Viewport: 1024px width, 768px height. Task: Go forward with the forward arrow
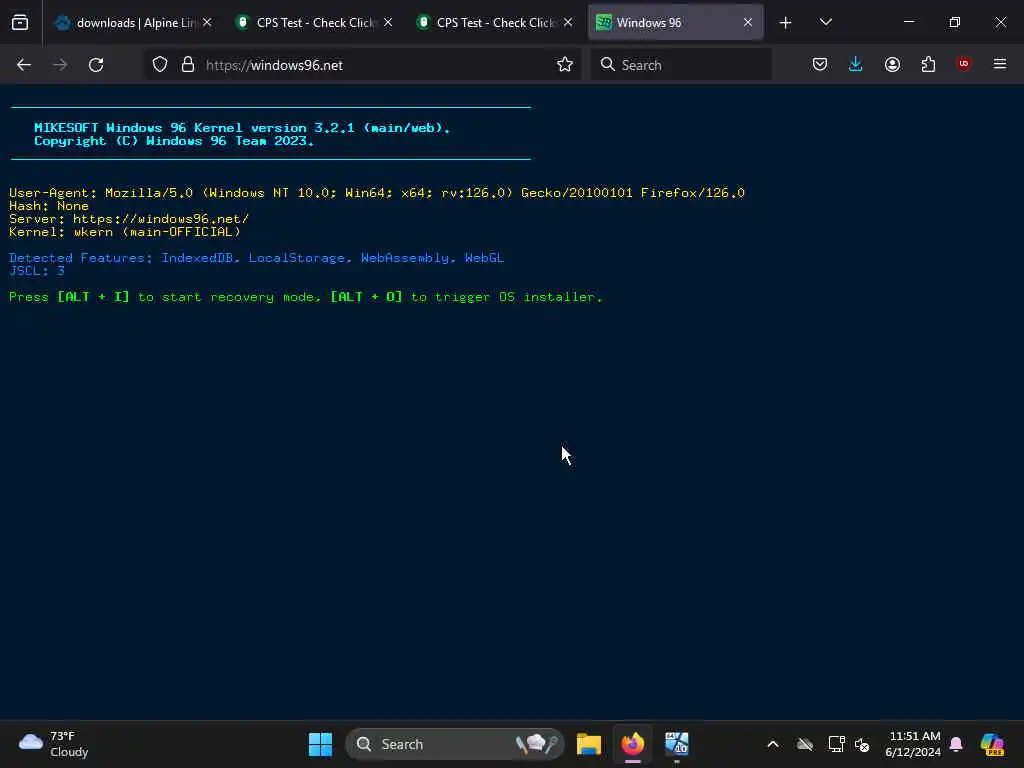59,65
